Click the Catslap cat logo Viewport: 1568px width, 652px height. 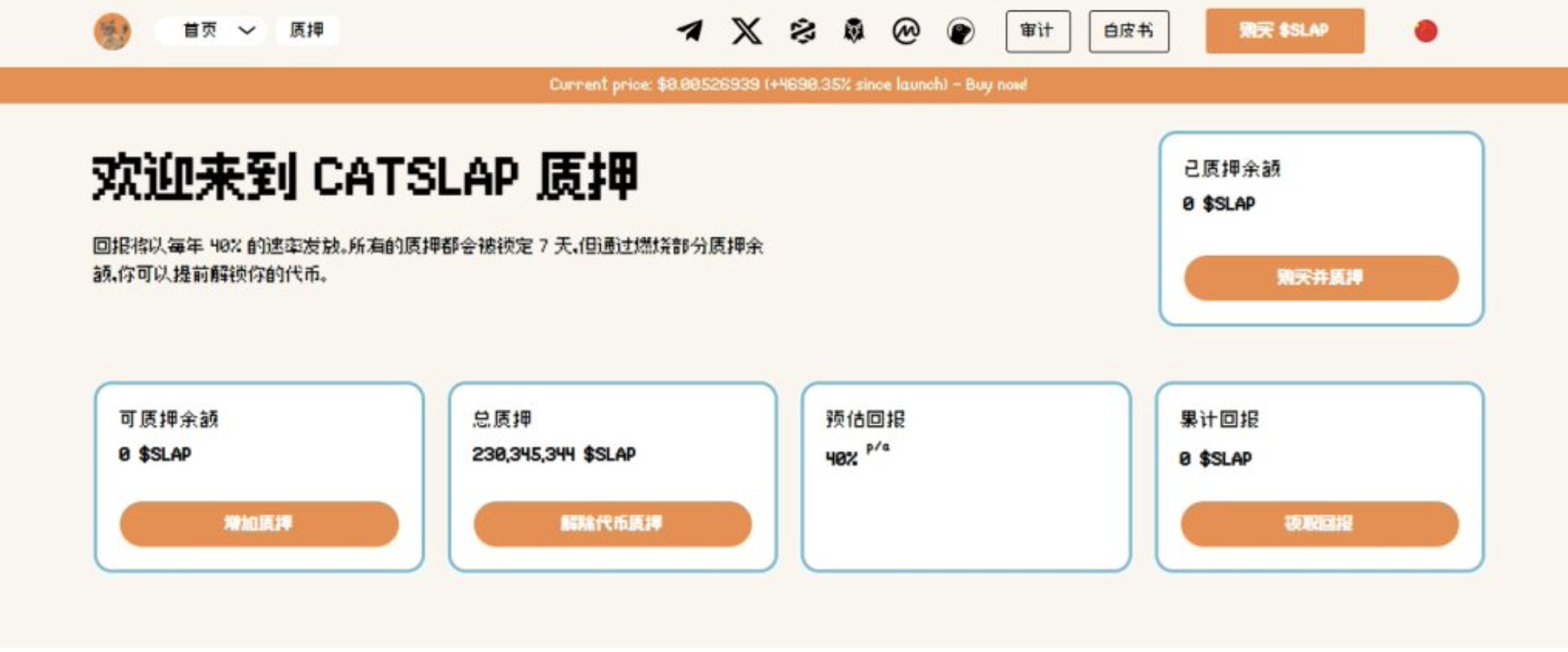pyautogui.click(x=112, y=32)
